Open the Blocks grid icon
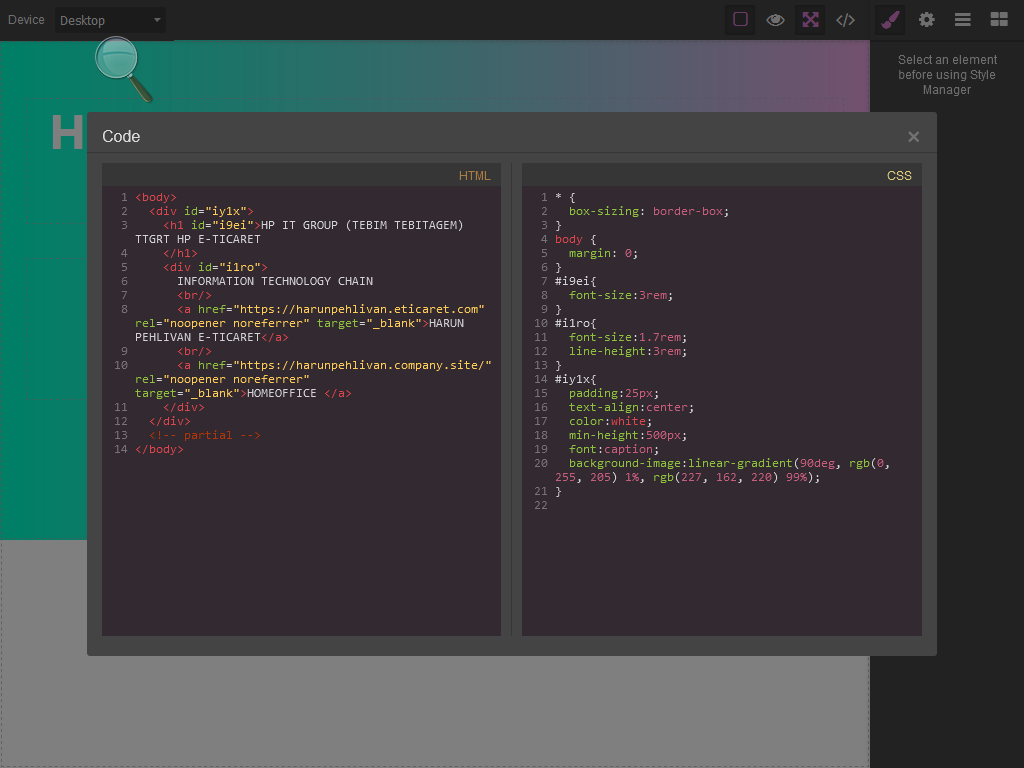1024x768 pixels. coord(999,20)
